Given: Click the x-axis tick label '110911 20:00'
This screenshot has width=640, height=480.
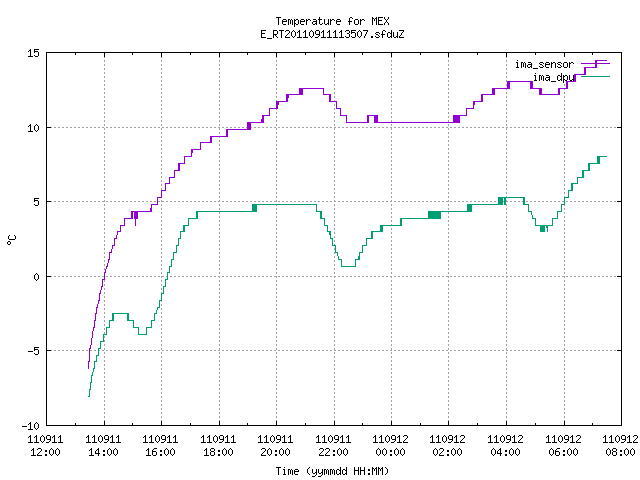Looking at the screenshot, I should (x=276, y=445).
